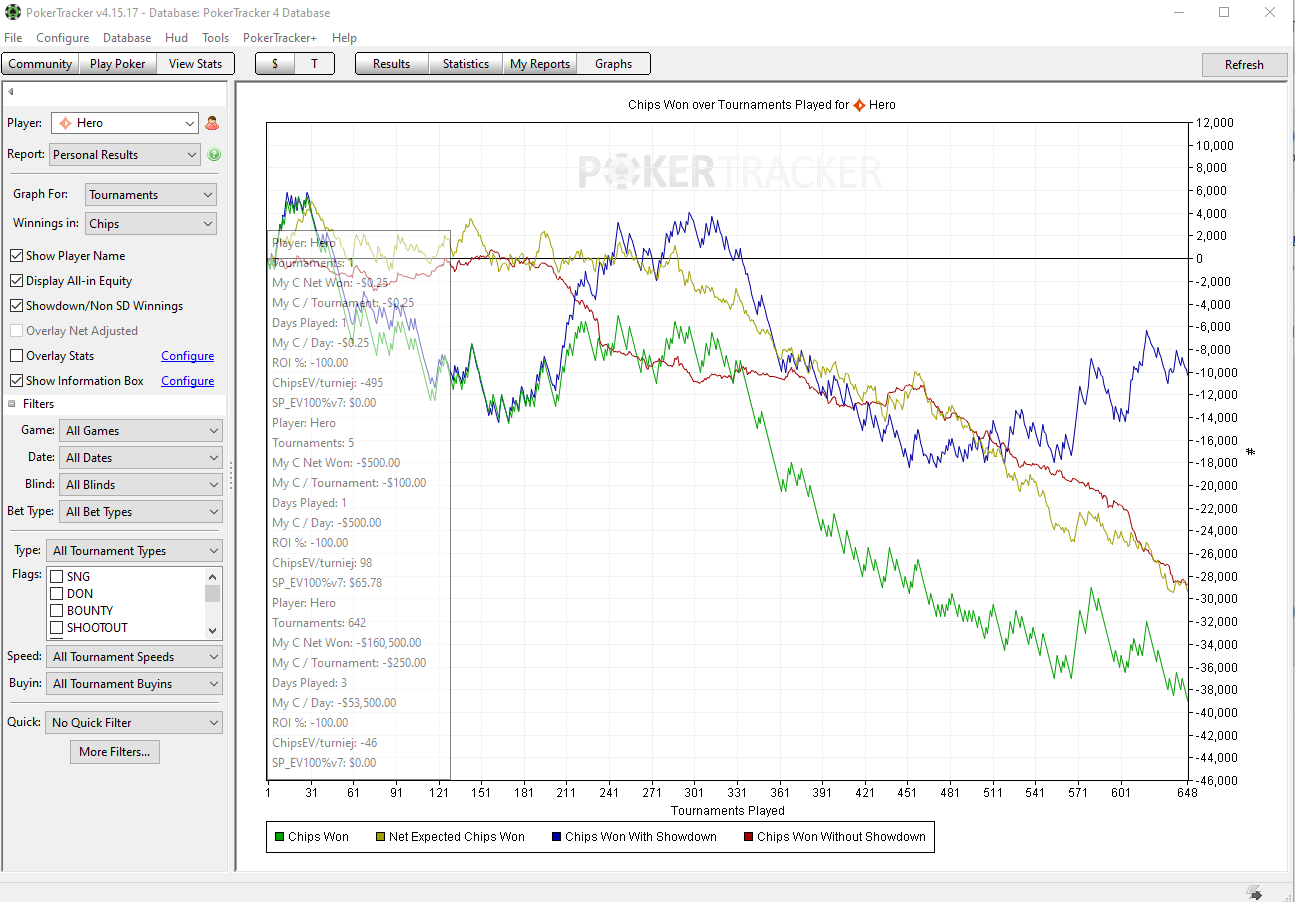Viewport: 1295px width, 902px height.
Task: Open the Tournament Speeds dropdown
Action: [134, 657]
